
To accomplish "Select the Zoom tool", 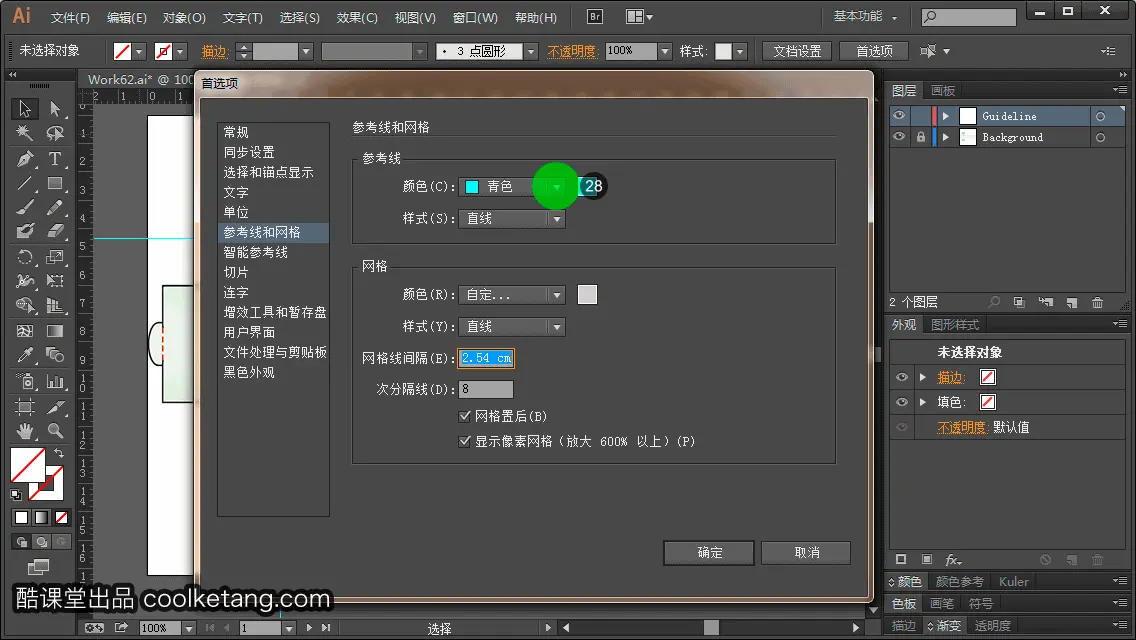I will coord(55,431).
